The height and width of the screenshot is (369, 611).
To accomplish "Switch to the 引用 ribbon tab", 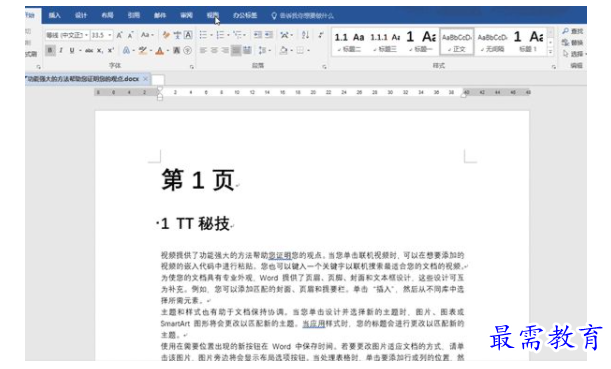I will coord(134,16).
